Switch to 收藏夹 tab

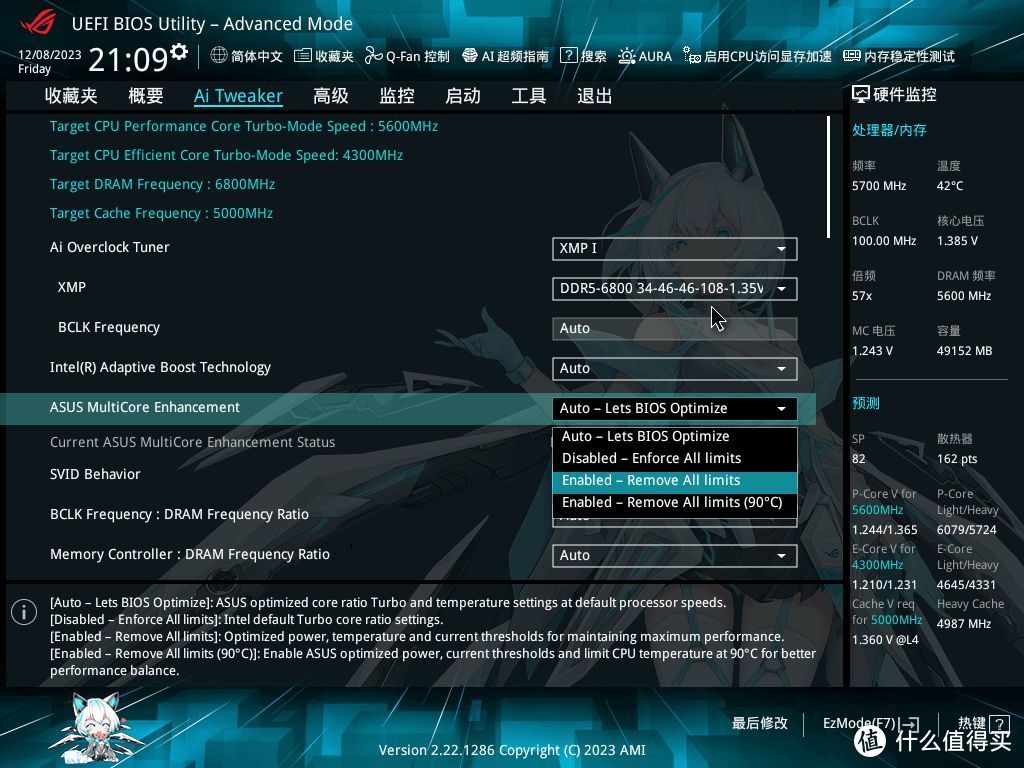pos(71,96)
